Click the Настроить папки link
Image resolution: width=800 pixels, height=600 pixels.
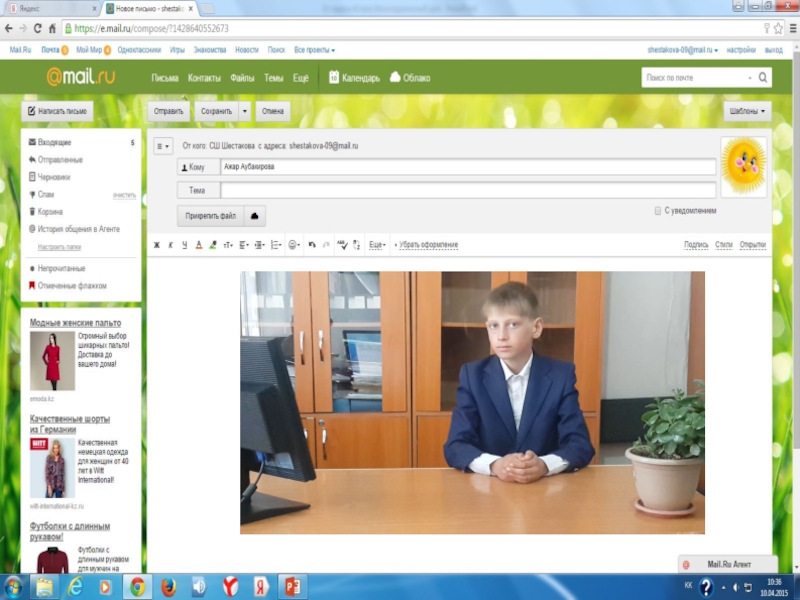click(x=59, y=247)
